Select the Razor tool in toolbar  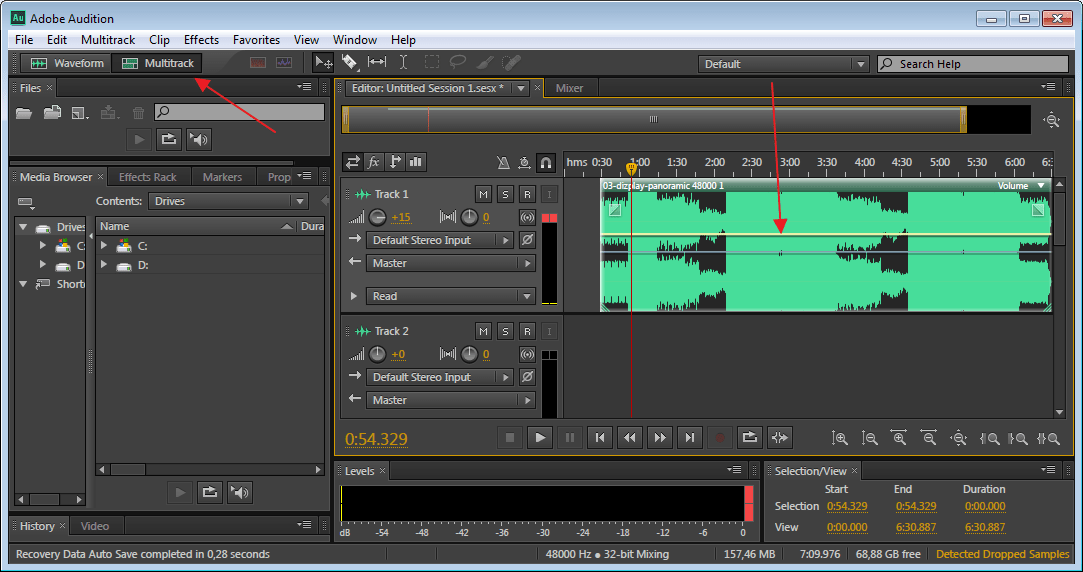tap(349, 62)
